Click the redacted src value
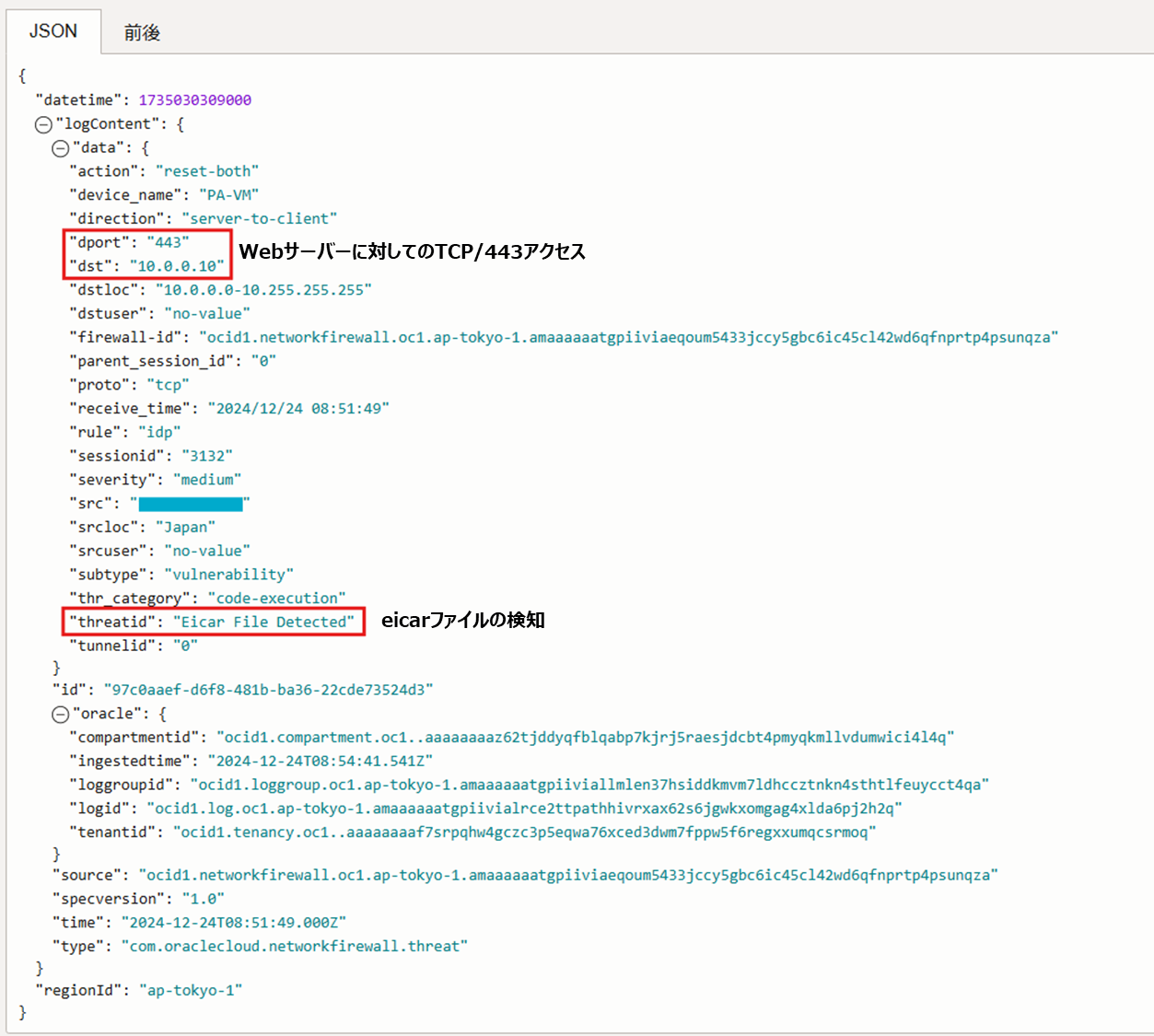Screen dimensions: 1154x1036 (190, 504)
